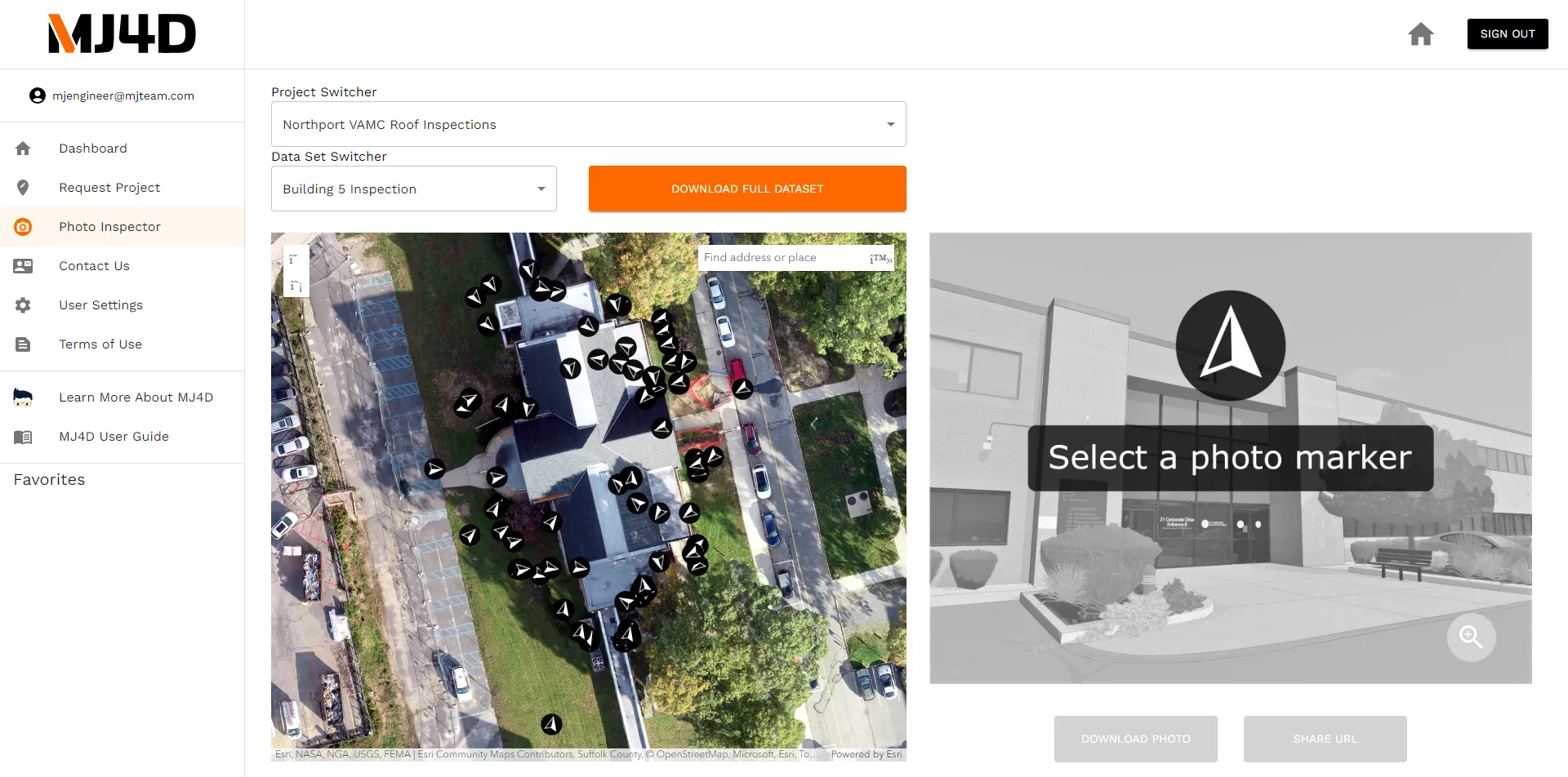This screenshot has height=777, width=1568.
Task: Open the MJ4D User Guide
Action: click(x=122, y=437)
